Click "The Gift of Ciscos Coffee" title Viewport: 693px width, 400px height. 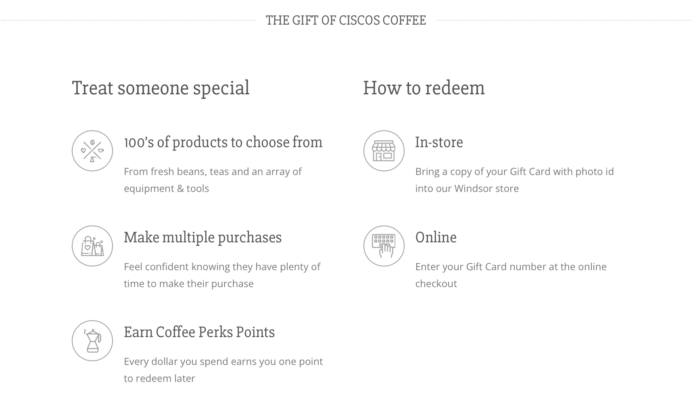346,20
